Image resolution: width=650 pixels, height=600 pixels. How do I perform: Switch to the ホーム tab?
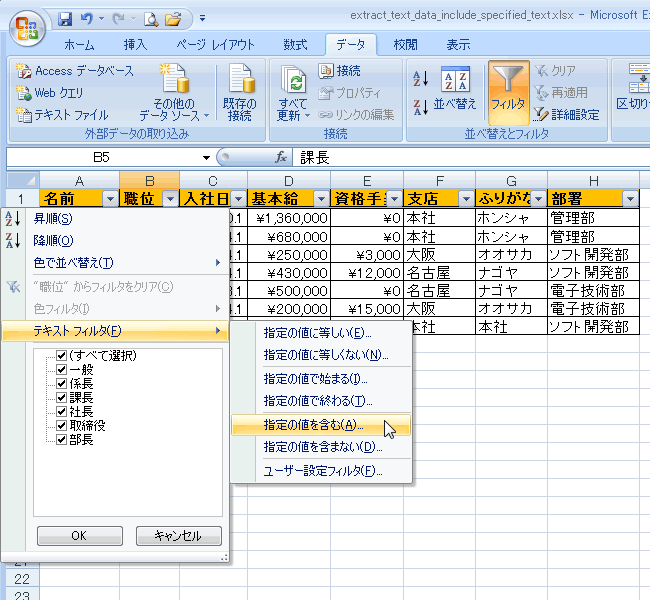pyautogui.click(x=79, y=44)
